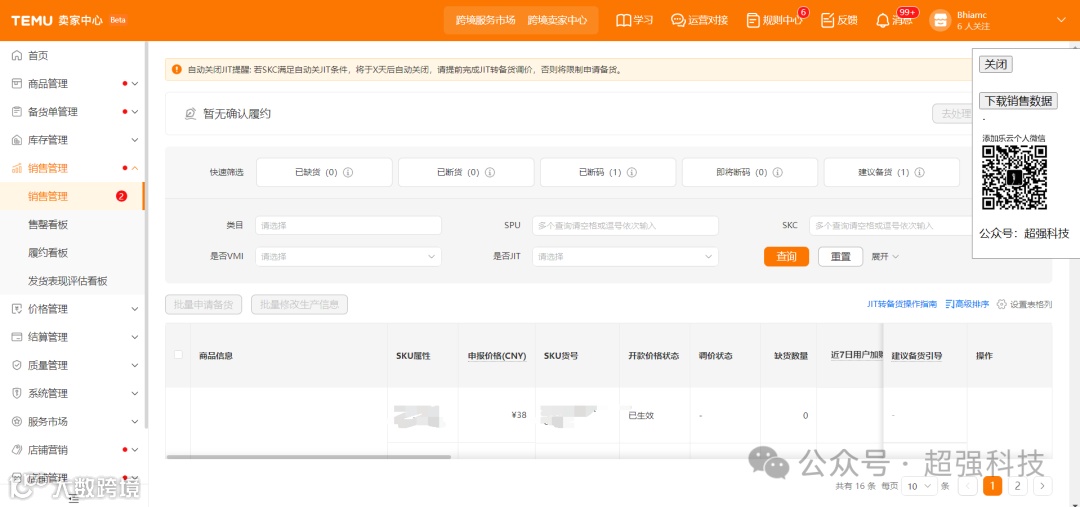
Task: Filter by 建议备货 (1)
Action: coord(892,172)
